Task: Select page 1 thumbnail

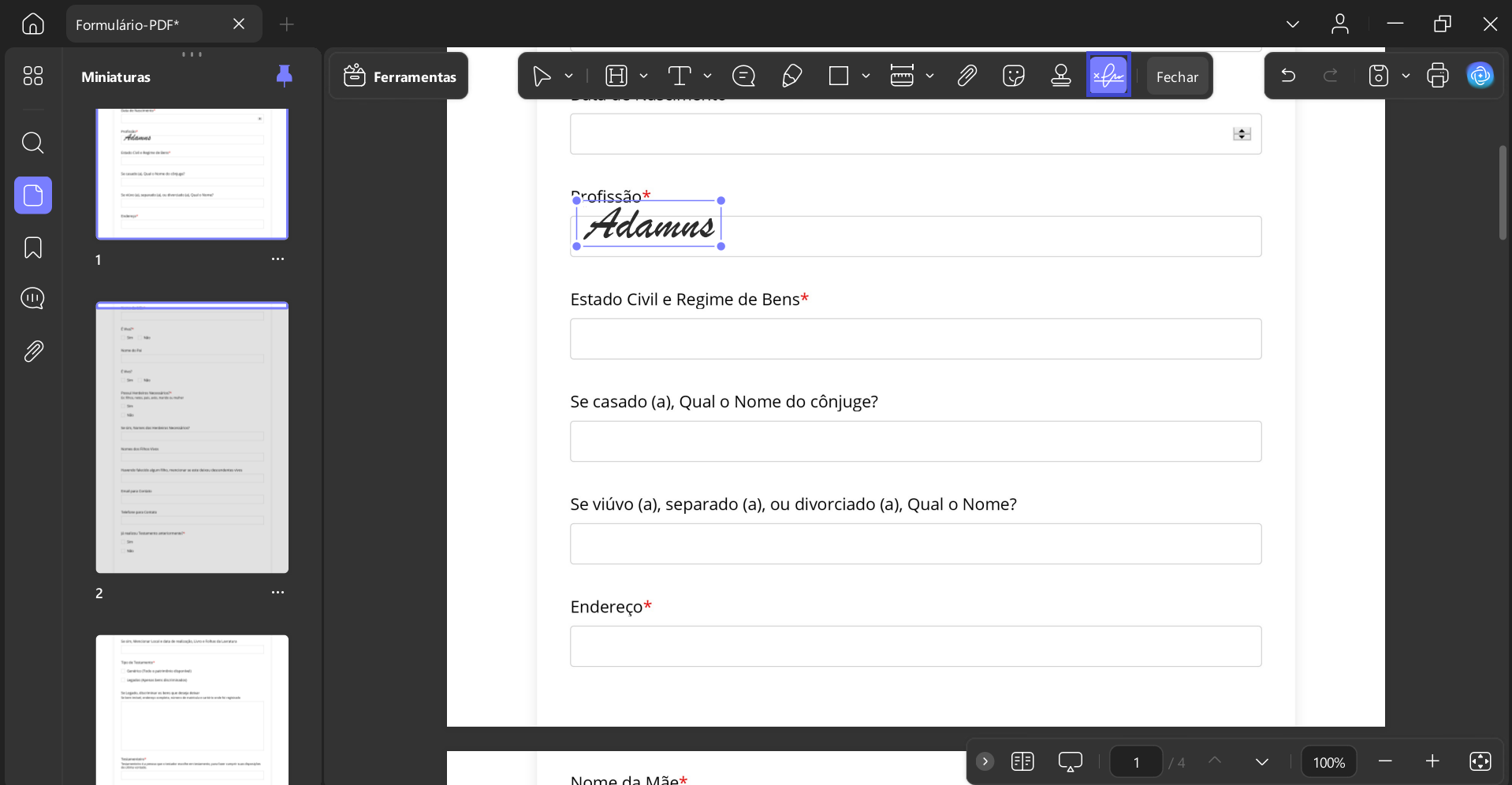Action: point(192,173)
